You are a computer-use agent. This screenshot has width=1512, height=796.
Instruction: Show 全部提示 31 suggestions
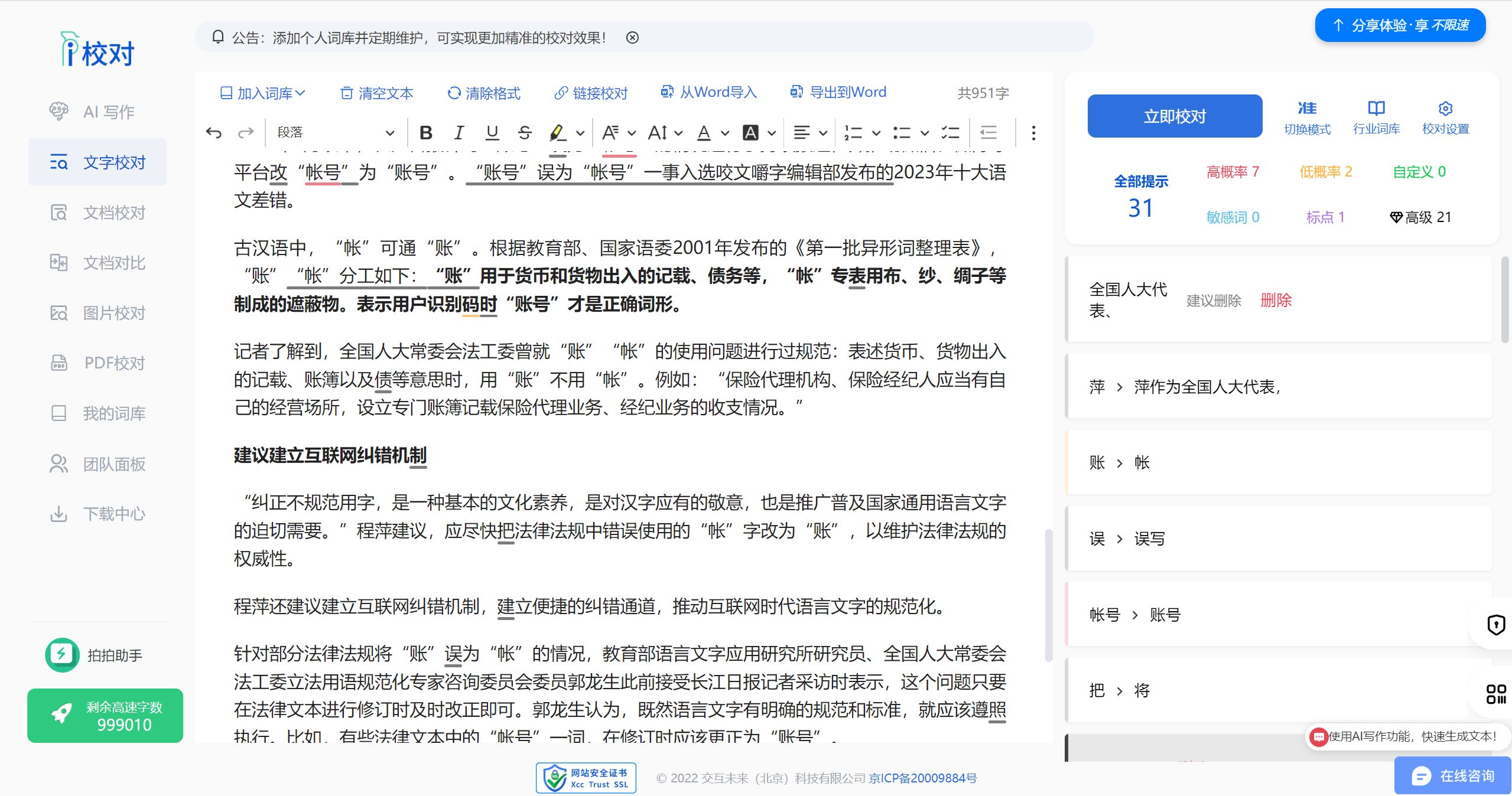pyautogui.click(x=1140, y=197)
